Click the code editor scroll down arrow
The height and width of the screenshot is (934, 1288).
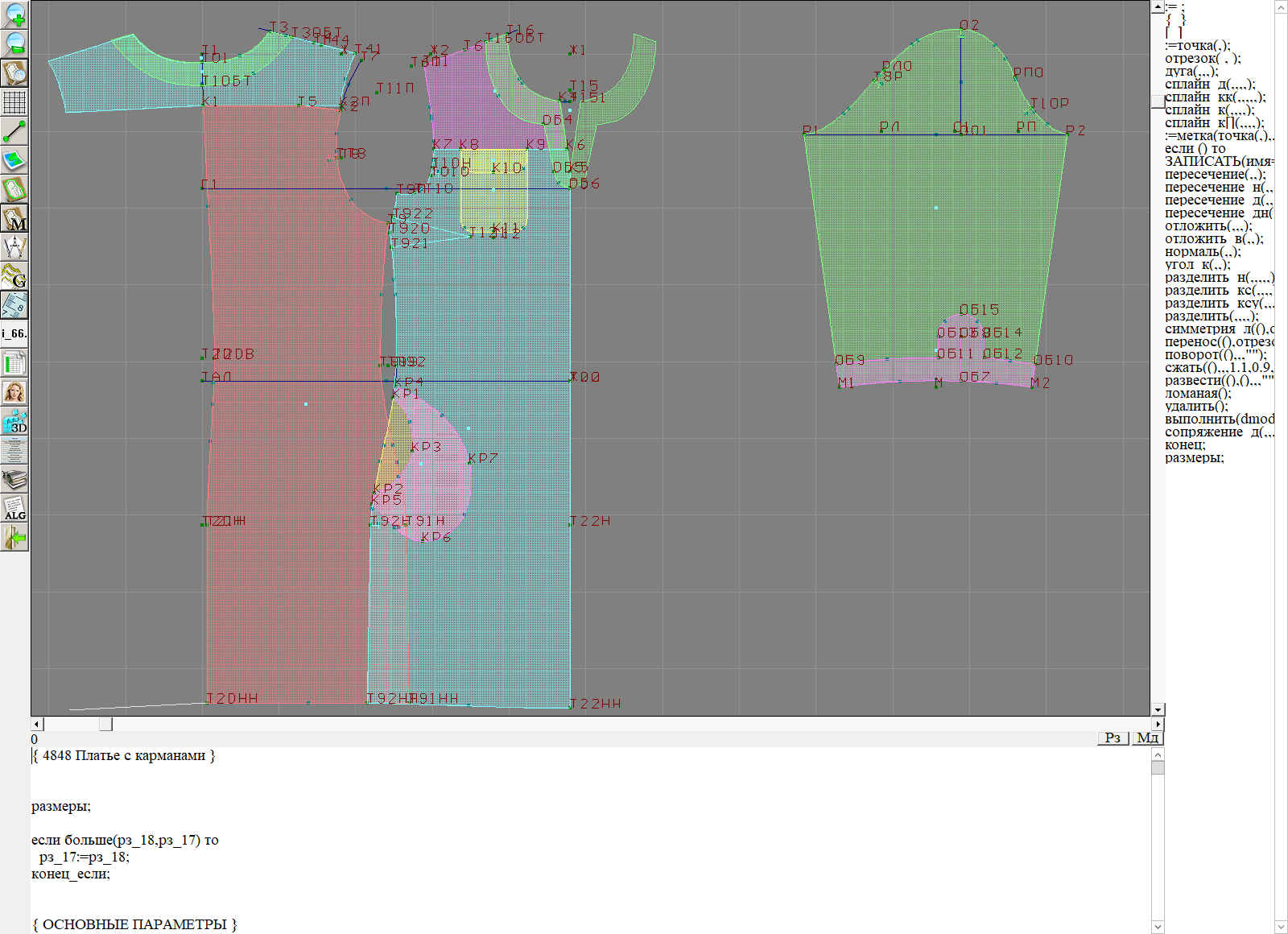pos(1158,927)
